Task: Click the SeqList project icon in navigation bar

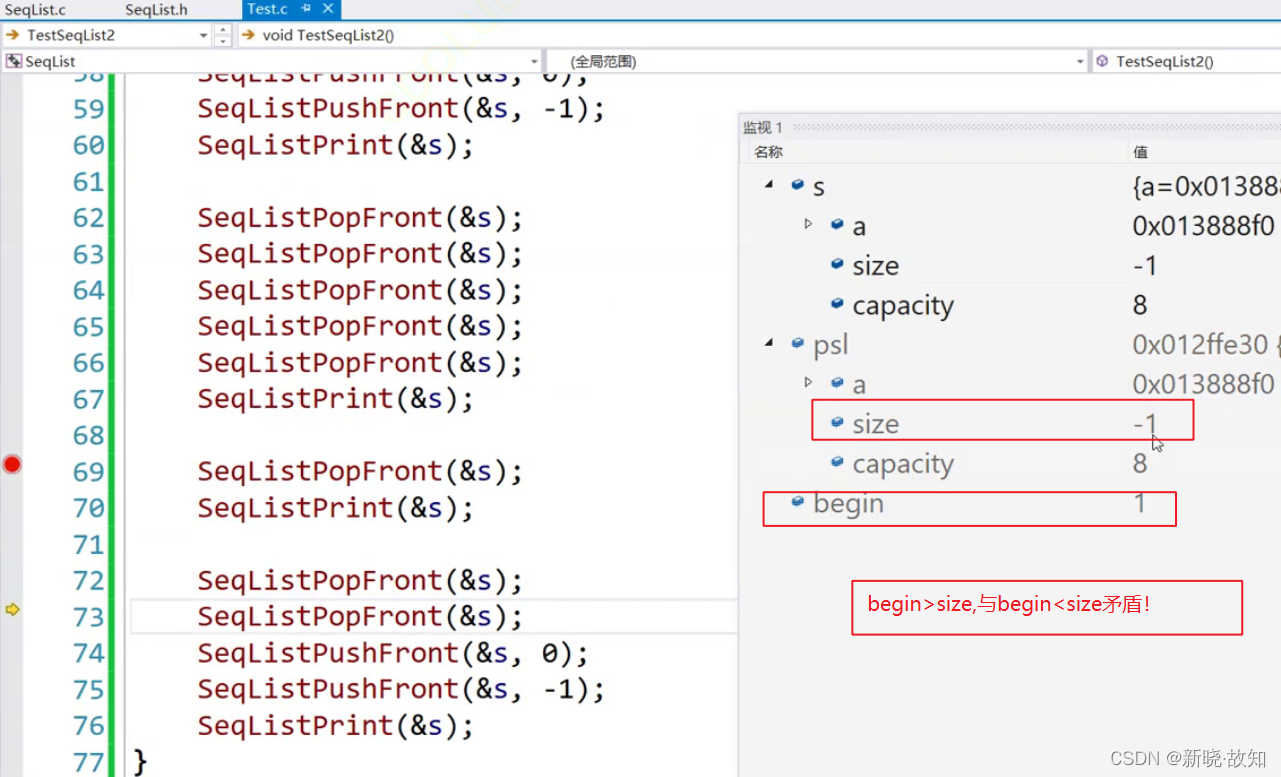Action: [14, 61]
